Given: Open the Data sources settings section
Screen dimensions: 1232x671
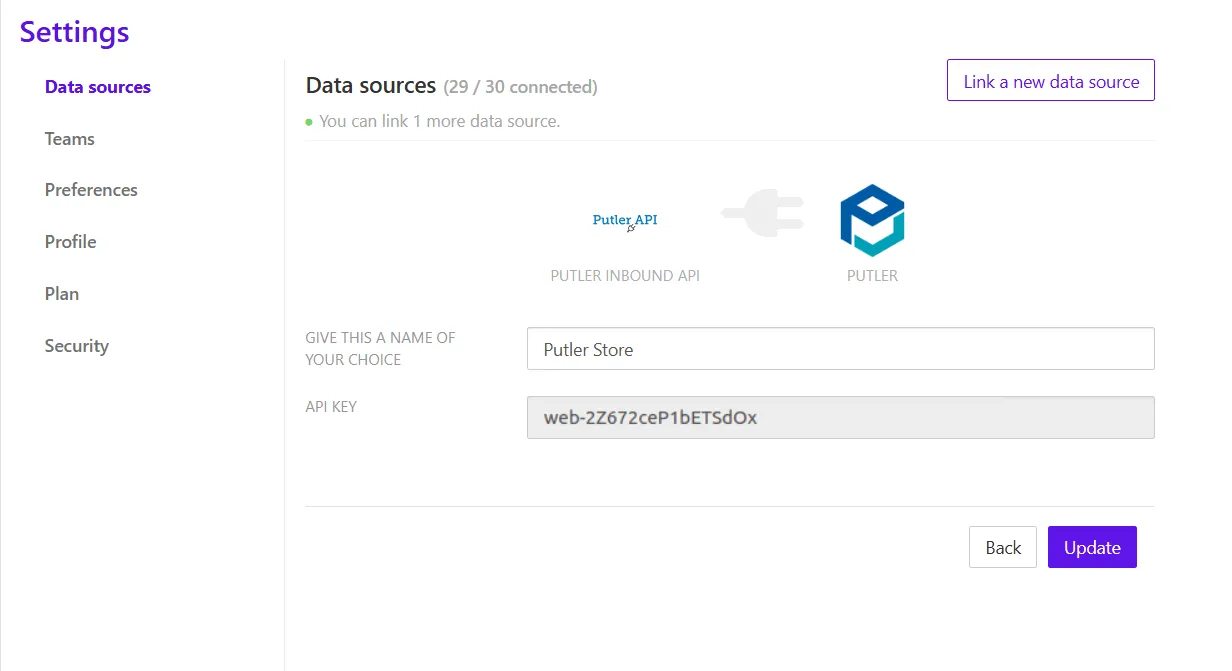Looking at the screenshot, I should 97,87.
